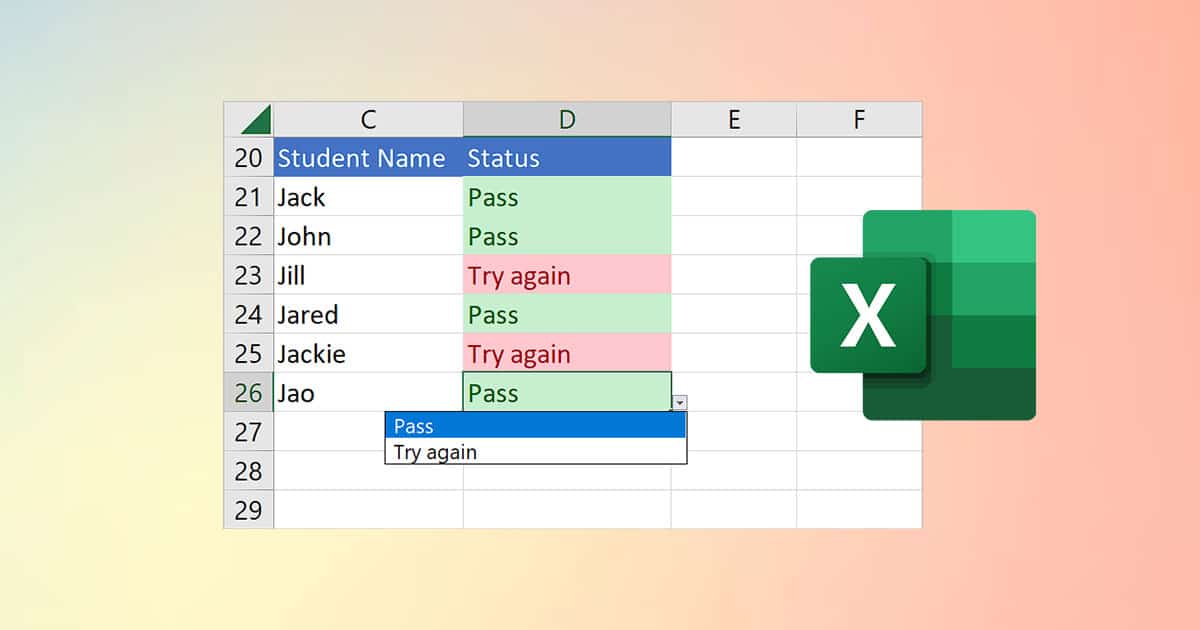Open the dropdown arrow beside cell D26
This screenshot has height=630, width=1200.
tap(680, 402)
